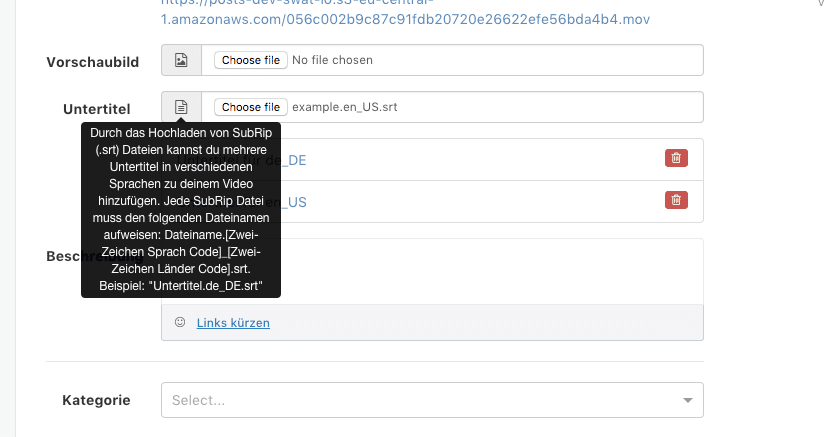The width and height of the screenshot is (824, 437).
Task: Click the SubRip tooltip help text
Action: [181, 210]
